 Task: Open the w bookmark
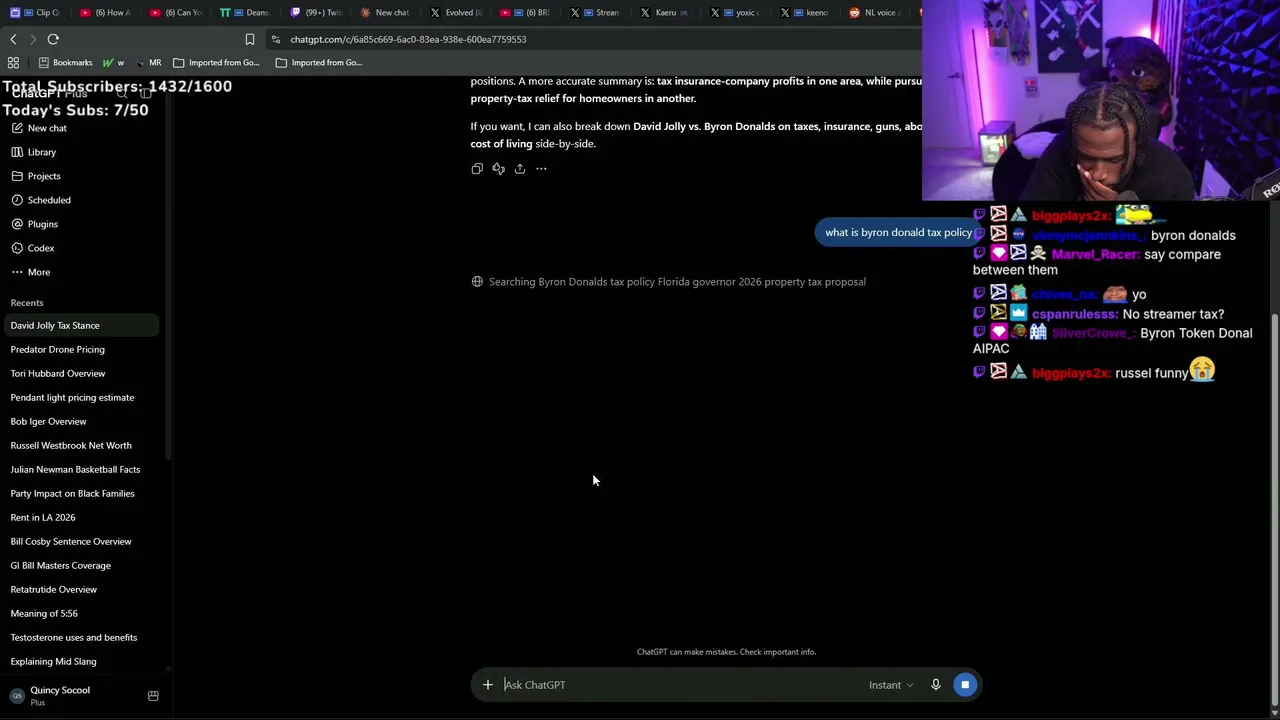(113, 62)
